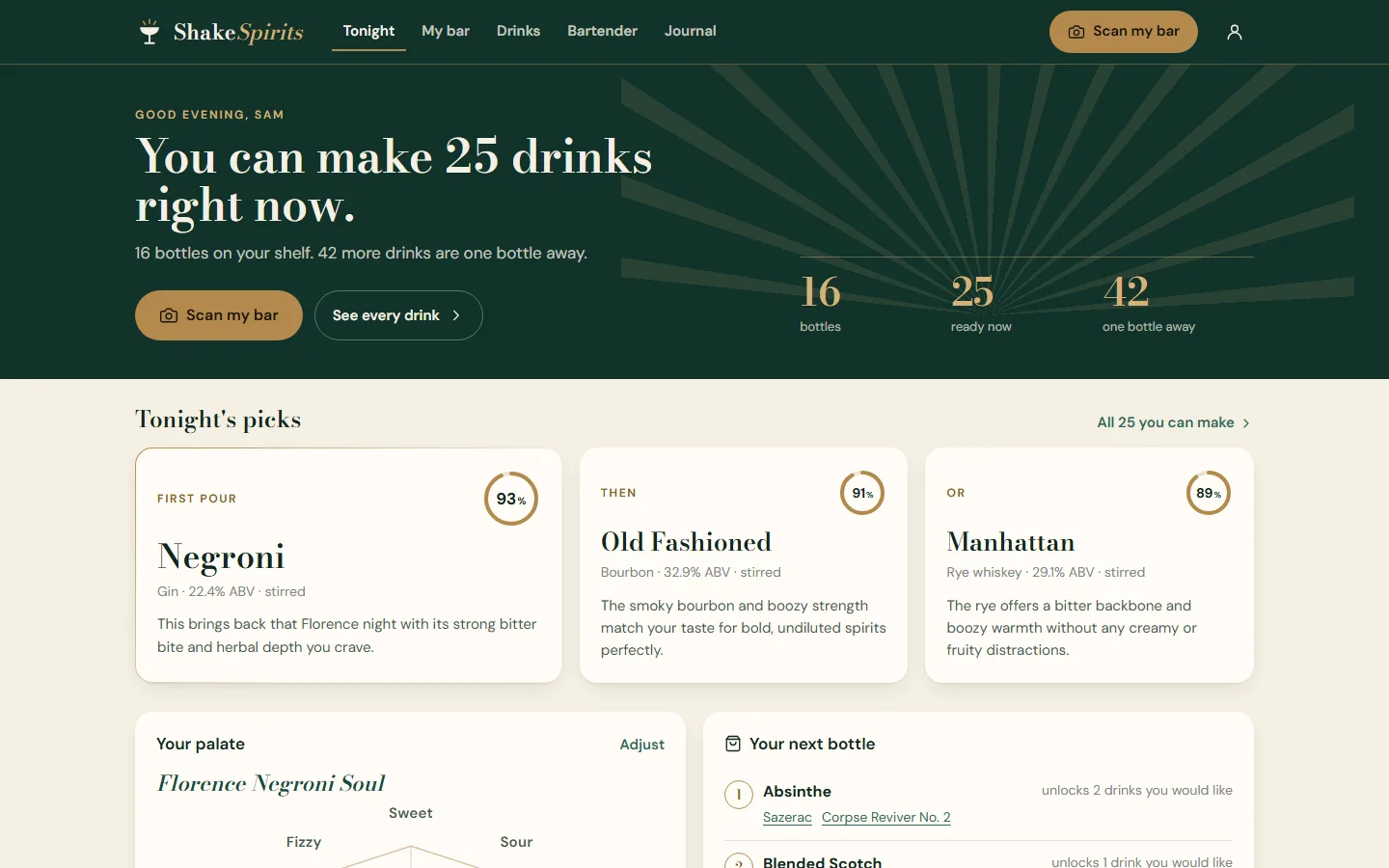Viewport: 1389px width, 868px height.
Task: Open the Old Fashioned drink card title
Action: pos(686,542)
